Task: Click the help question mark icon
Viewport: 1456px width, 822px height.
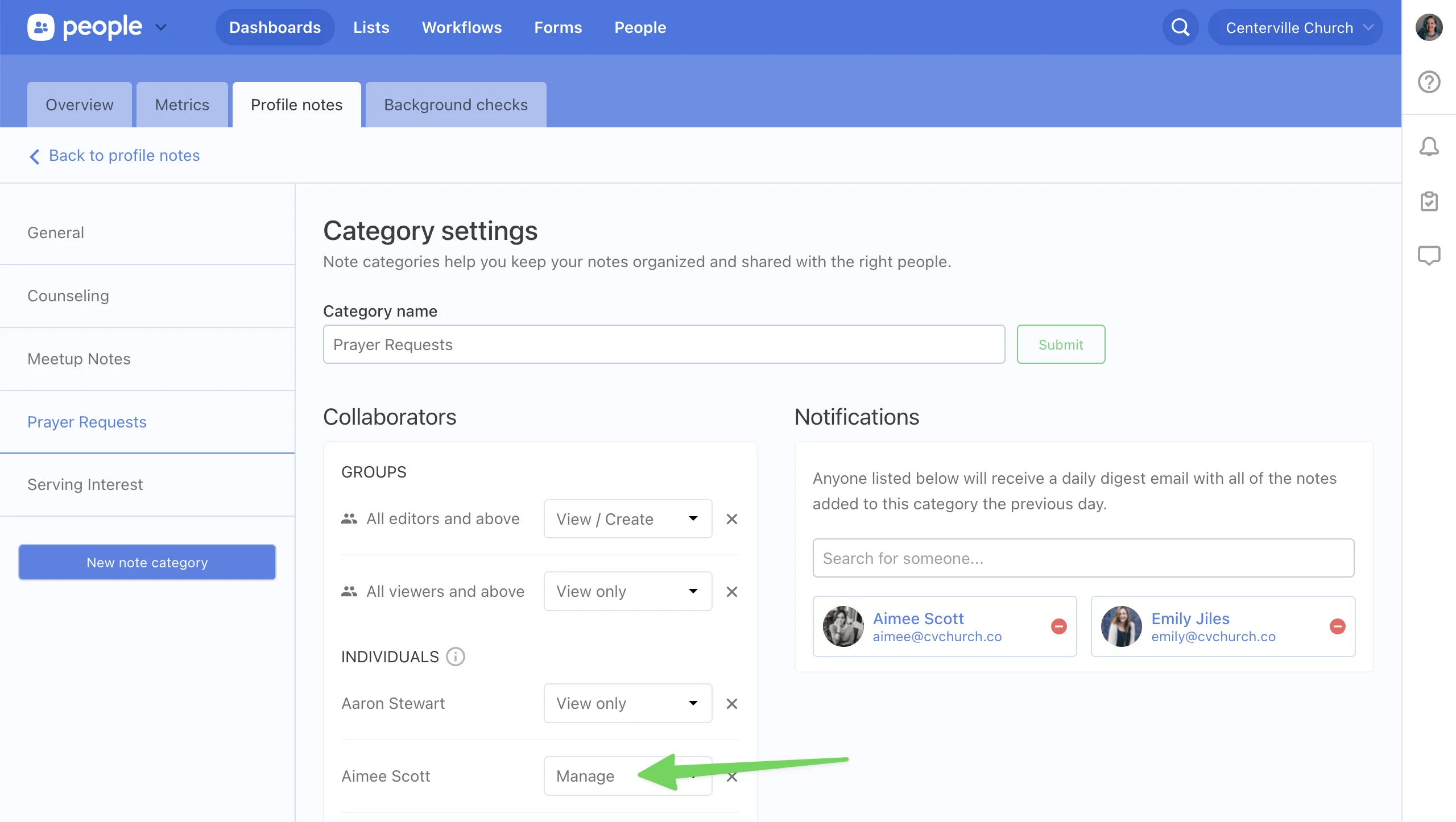Action: coord(1429,82)
